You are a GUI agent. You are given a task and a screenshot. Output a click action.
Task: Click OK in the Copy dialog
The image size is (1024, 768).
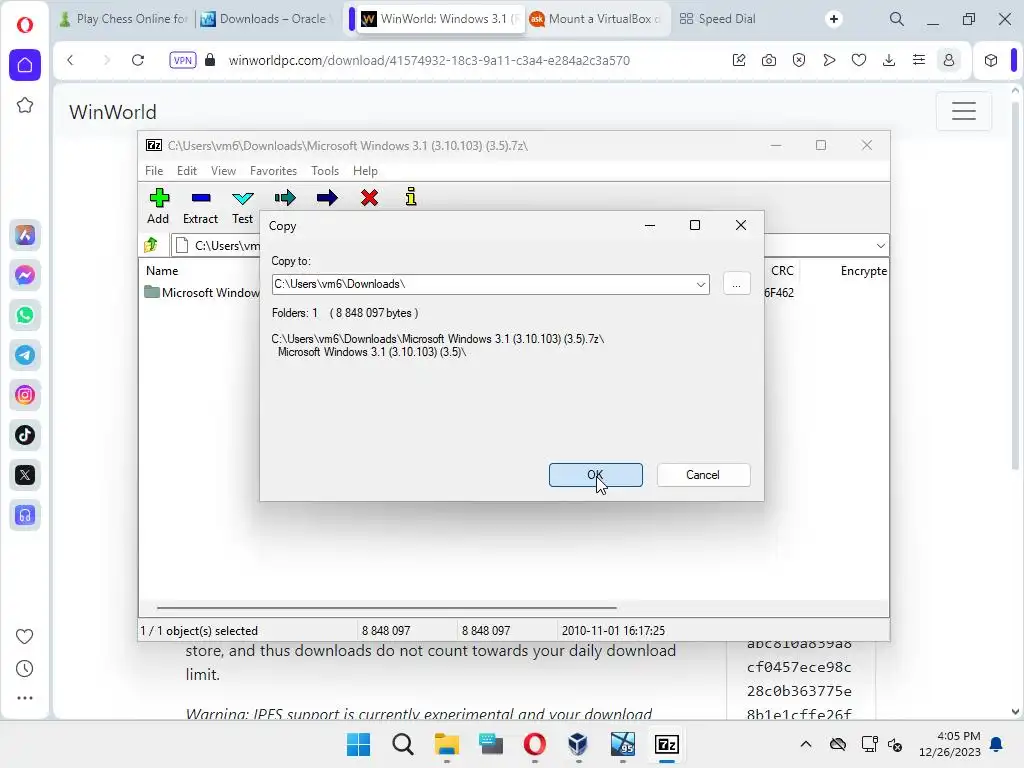click(596, 475)
